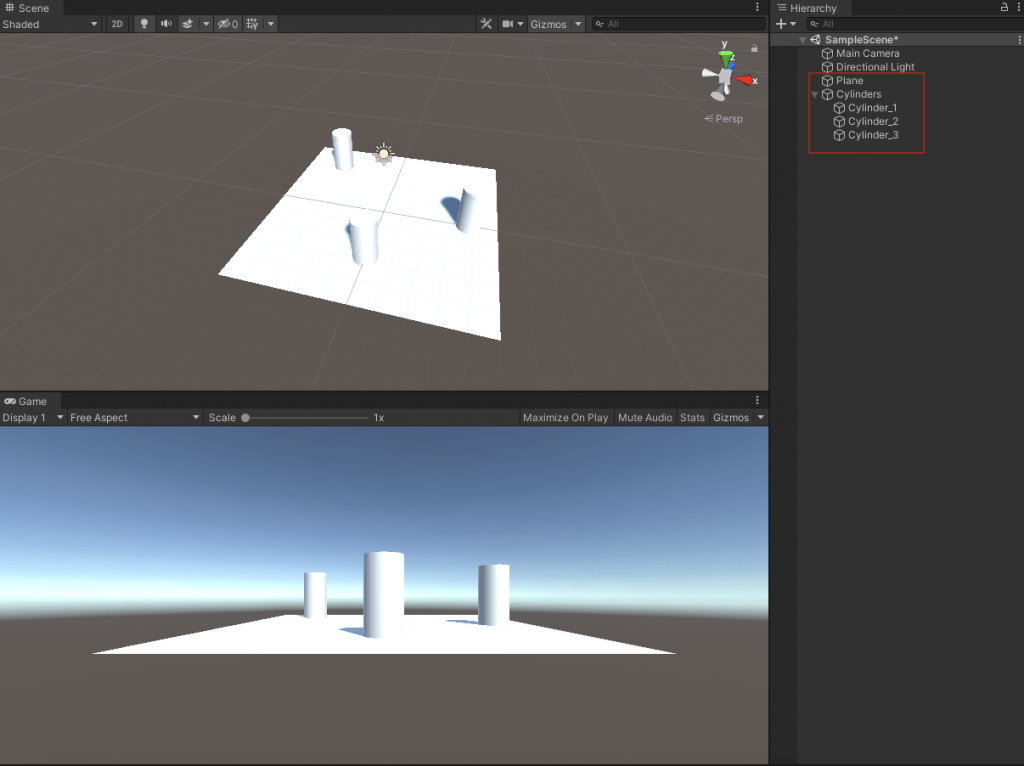Toggle 2D view mode in Scene
Screen dimensions: 1024x766
click(x=117, y=24)
